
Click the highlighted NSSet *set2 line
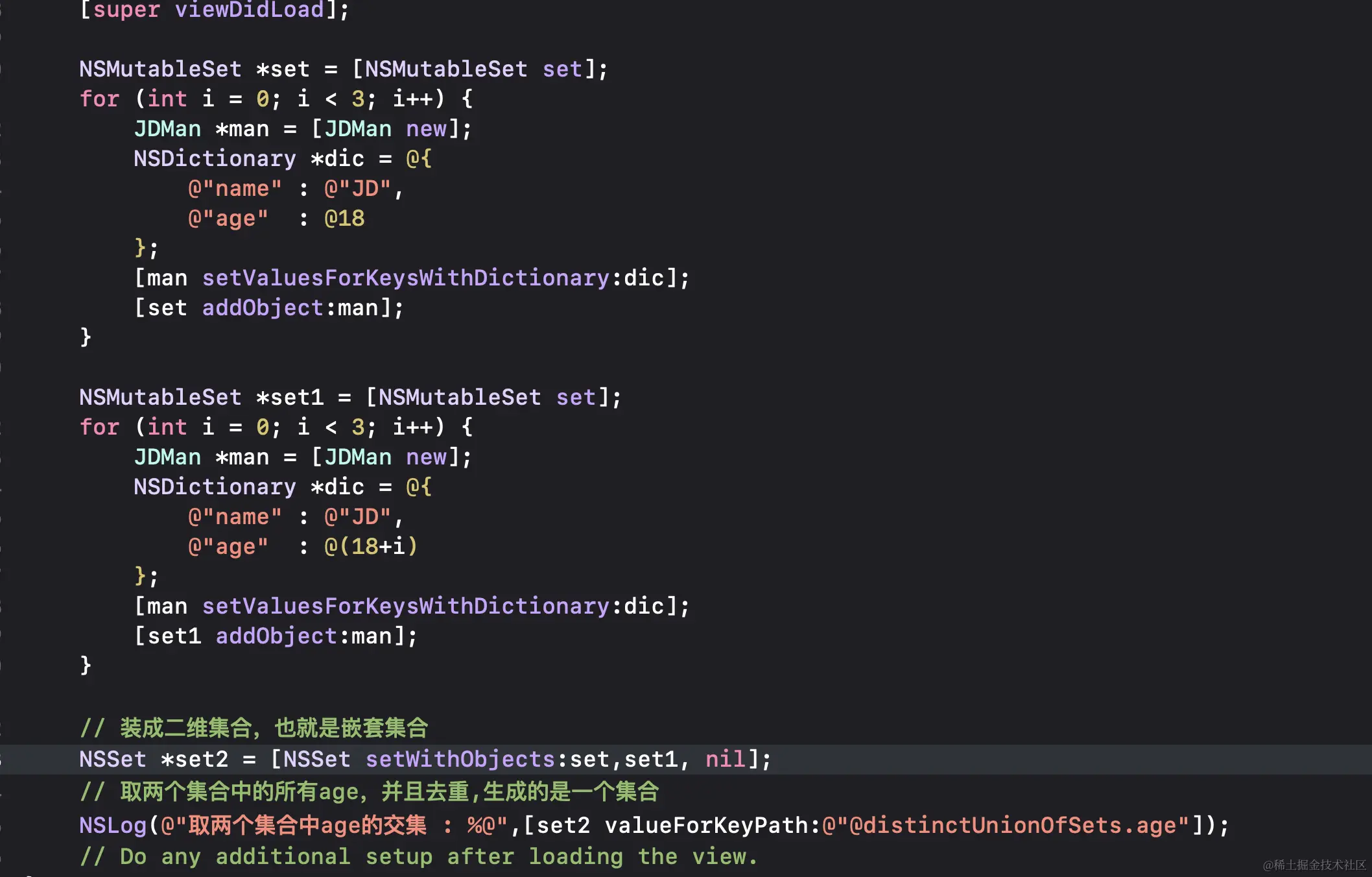(x=421, y=759)
